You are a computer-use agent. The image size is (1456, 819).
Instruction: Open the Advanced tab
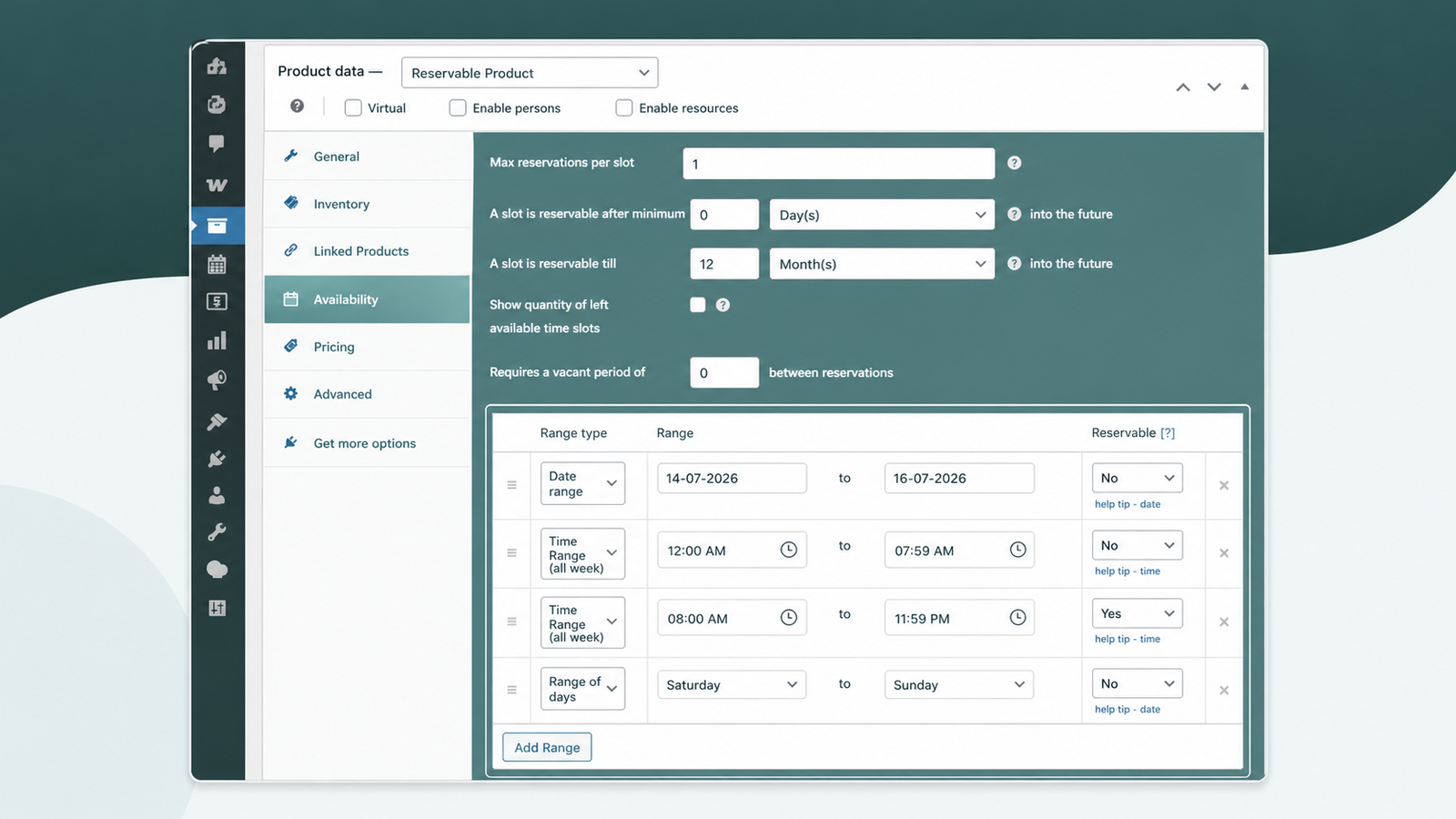[368, 394]
